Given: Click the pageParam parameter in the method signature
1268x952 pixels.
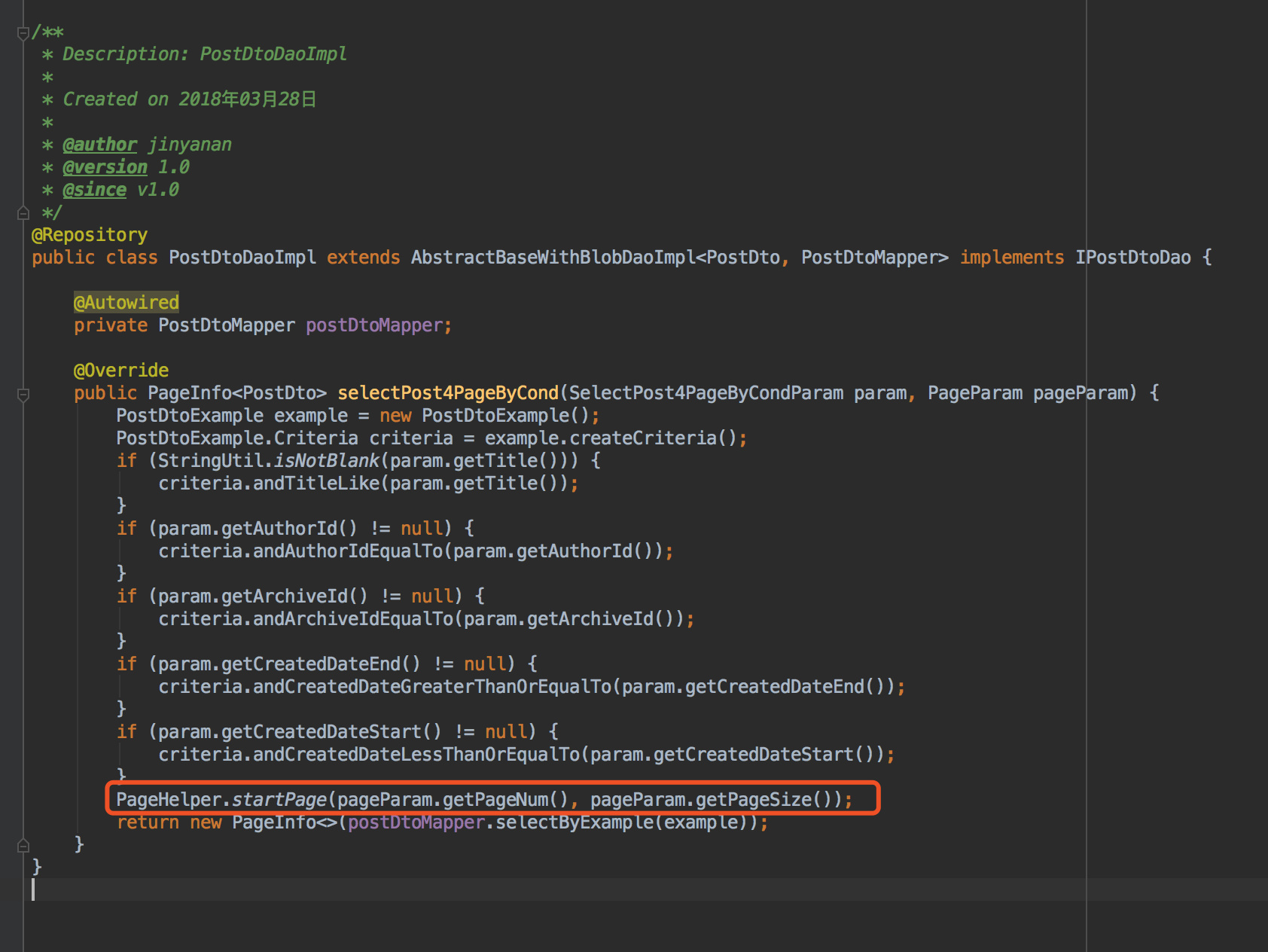Looking at the screenshot, I should coord(1081,393).
